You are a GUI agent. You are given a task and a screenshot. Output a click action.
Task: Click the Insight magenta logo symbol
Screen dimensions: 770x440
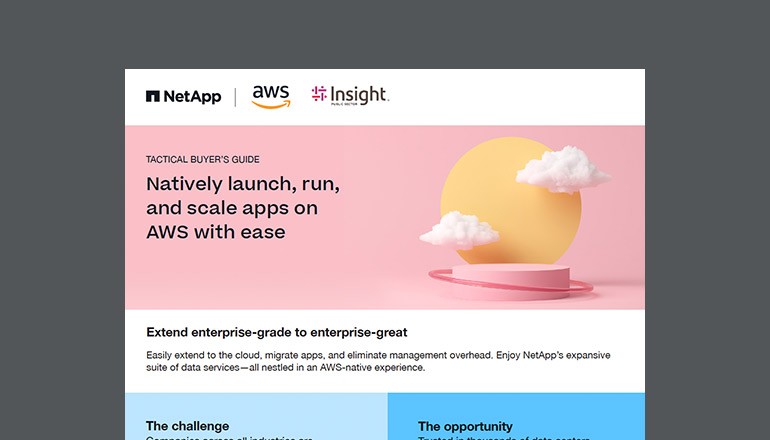pyautogui.click(x=319, y=94)
